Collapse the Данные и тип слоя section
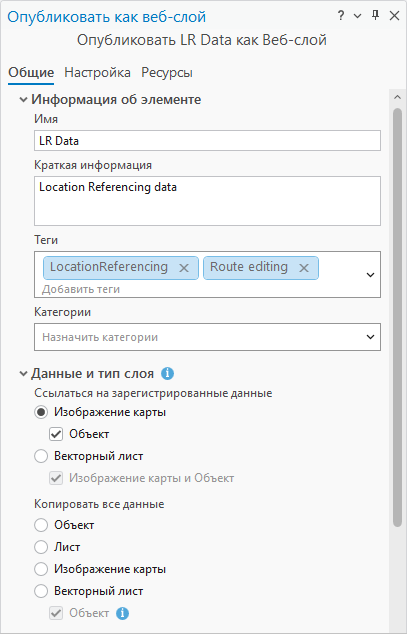This screenshot has width=407, height=634. pos(24,374)
